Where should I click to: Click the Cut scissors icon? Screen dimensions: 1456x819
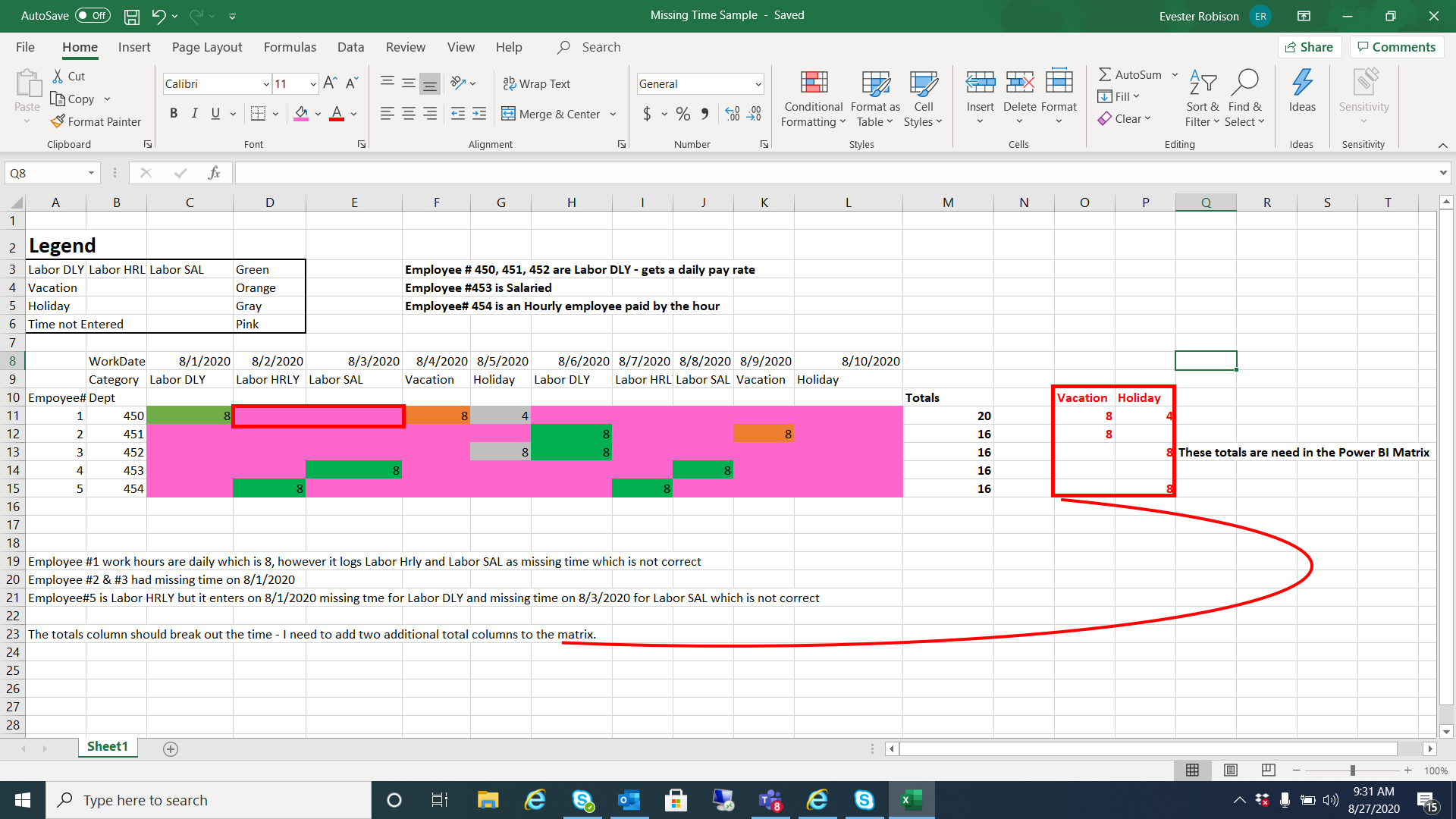pyautogui.click(x=58, y=76)
